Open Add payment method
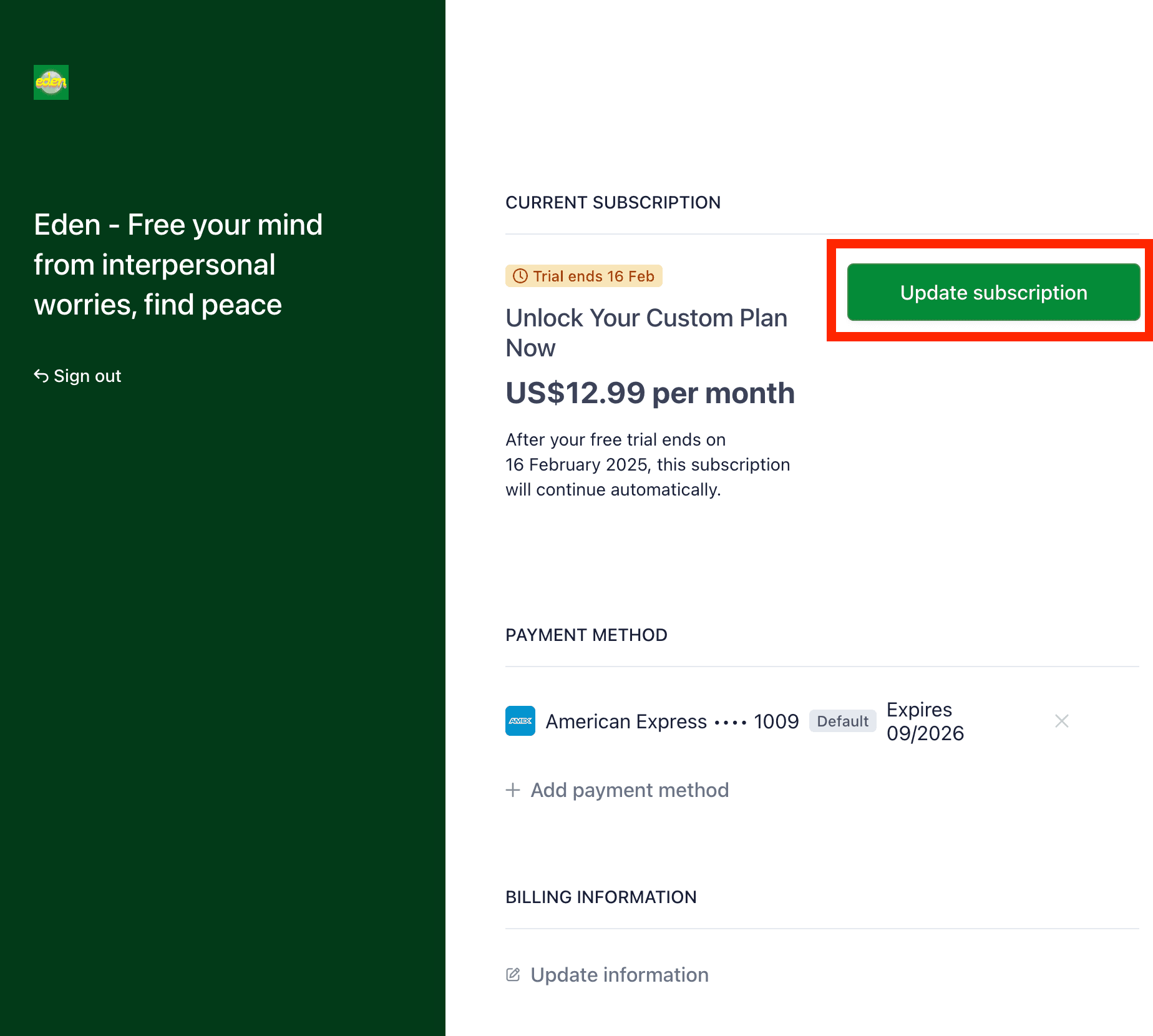The height and width of the screenshot is (1036, 1153). click(x=629, y=789)
